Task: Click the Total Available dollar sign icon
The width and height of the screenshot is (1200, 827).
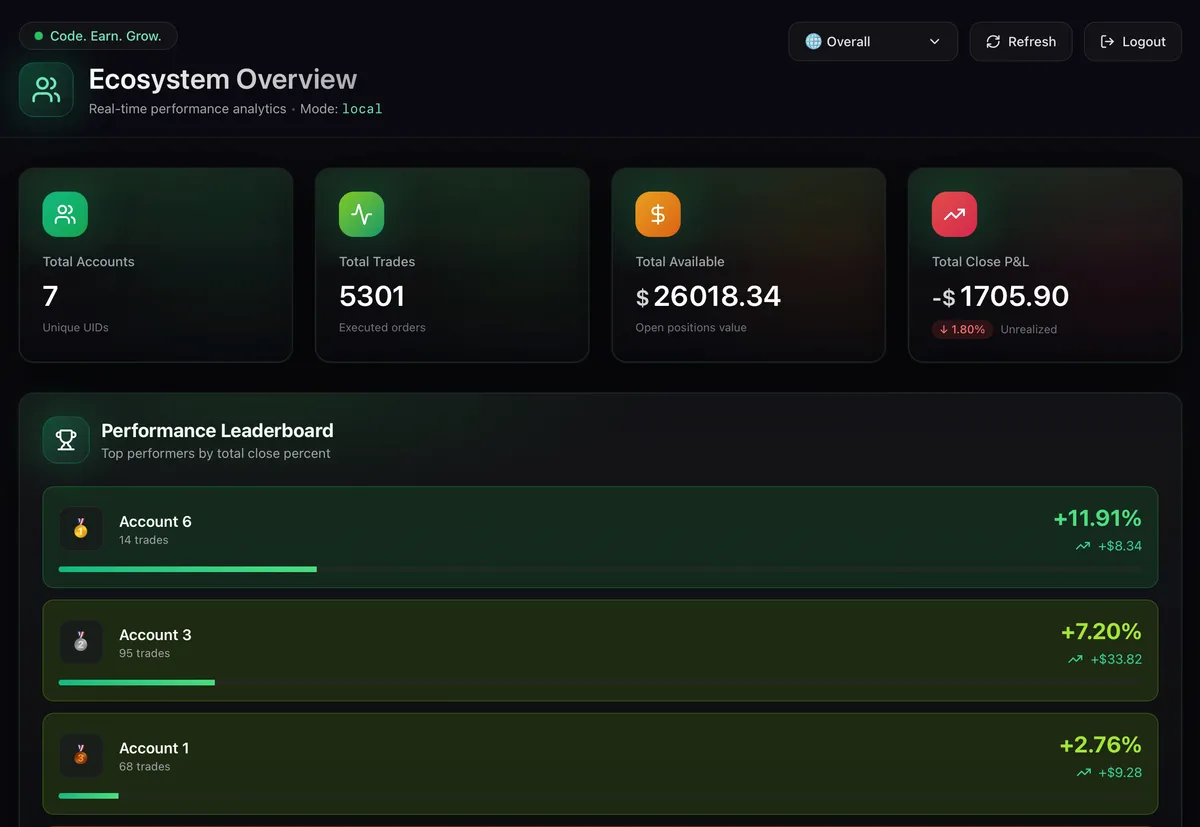Action: 657,213
